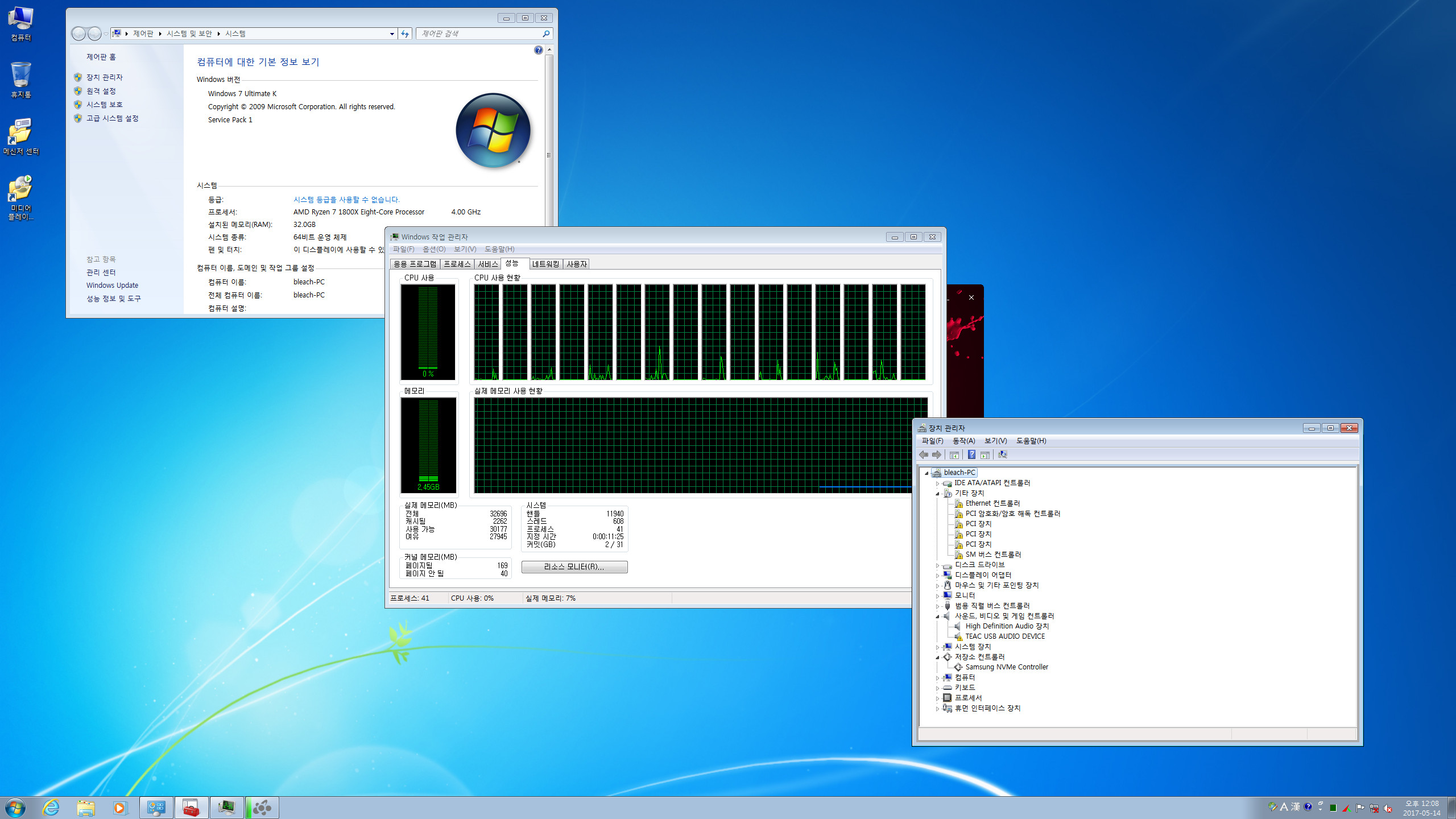Open 시스템 보호 link in system sidebar
The width and height of the screenshot is (1456, 819).
pos(105,105)
